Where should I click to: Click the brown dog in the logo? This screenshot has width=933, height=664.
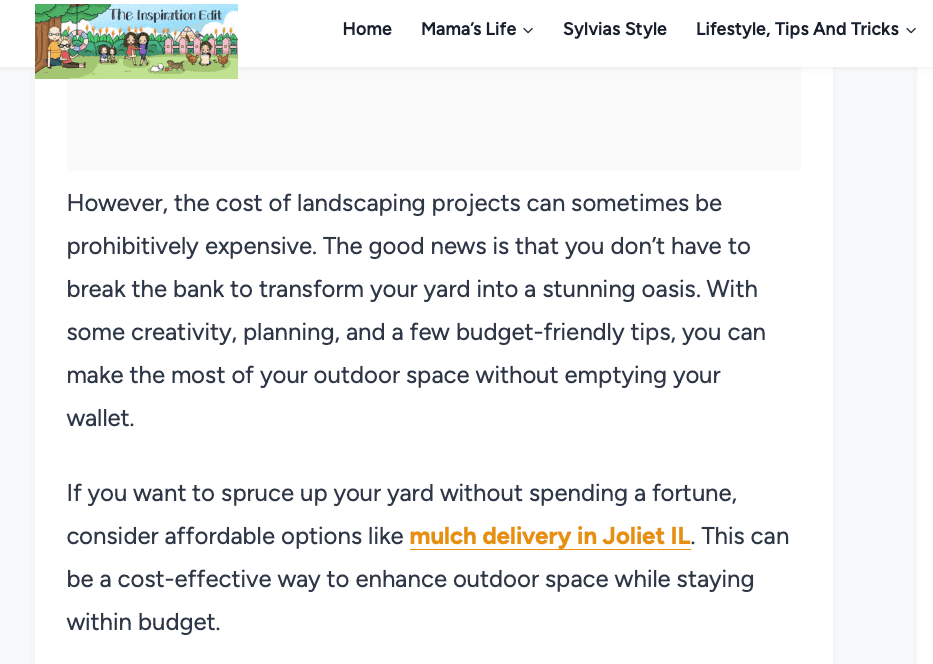tap(177, 66)
